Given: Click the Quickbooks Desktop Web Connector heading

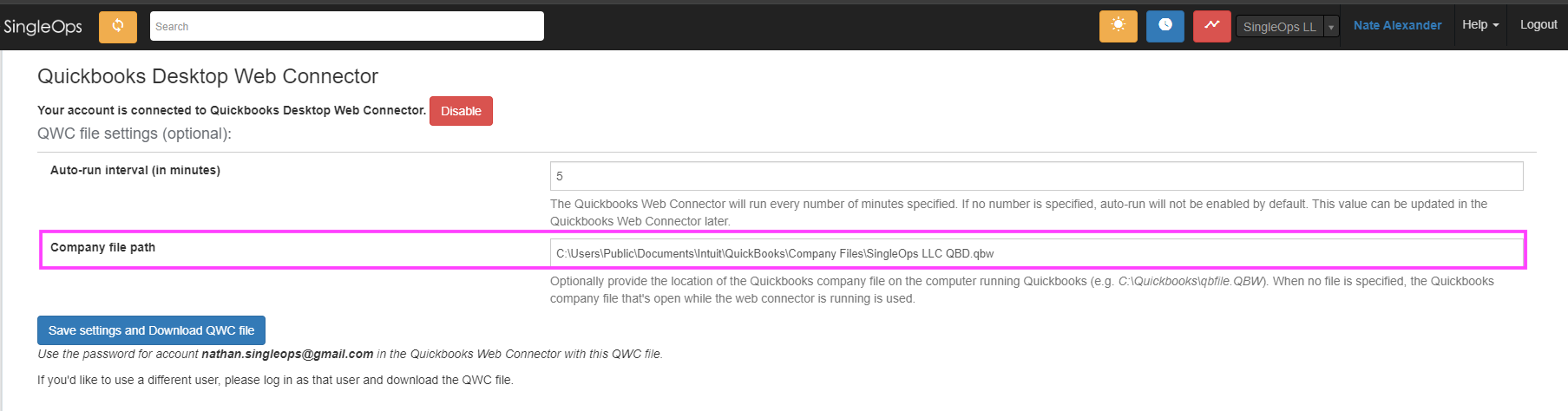Looking at the screenshot, I should coord(207,76).
